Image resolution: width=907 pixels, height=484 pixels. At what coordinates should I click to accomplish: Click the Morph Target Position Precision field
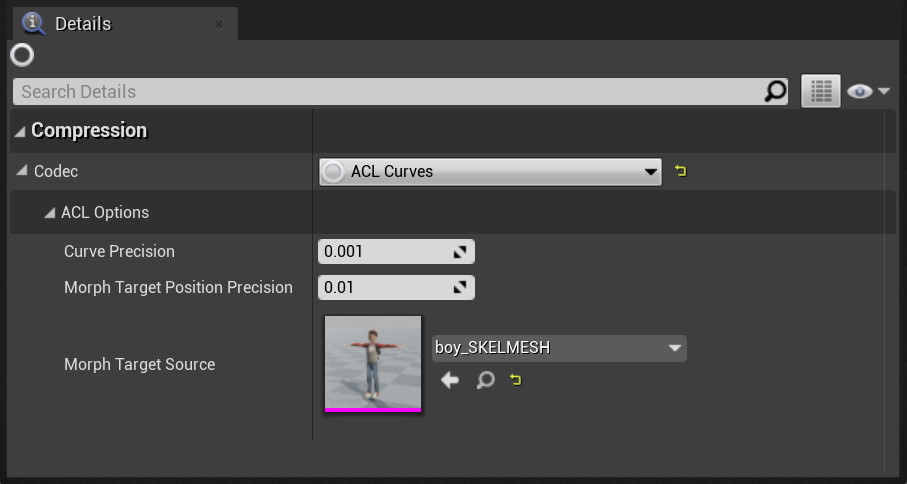[396, 287]
